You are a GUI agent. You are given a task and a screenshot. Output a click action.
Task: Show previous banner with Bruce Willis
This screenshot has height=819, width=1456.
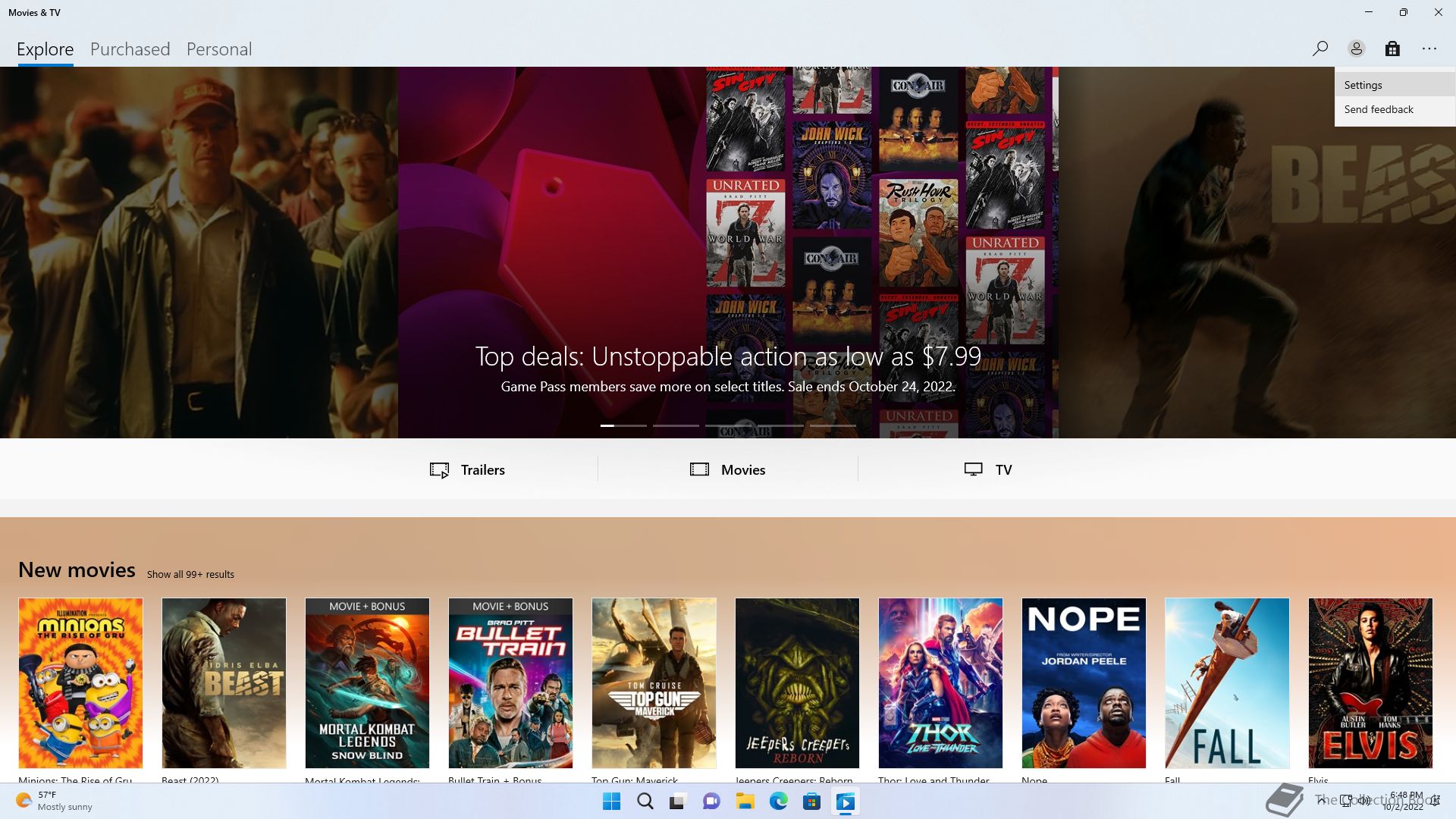click(x=199, y=253)
